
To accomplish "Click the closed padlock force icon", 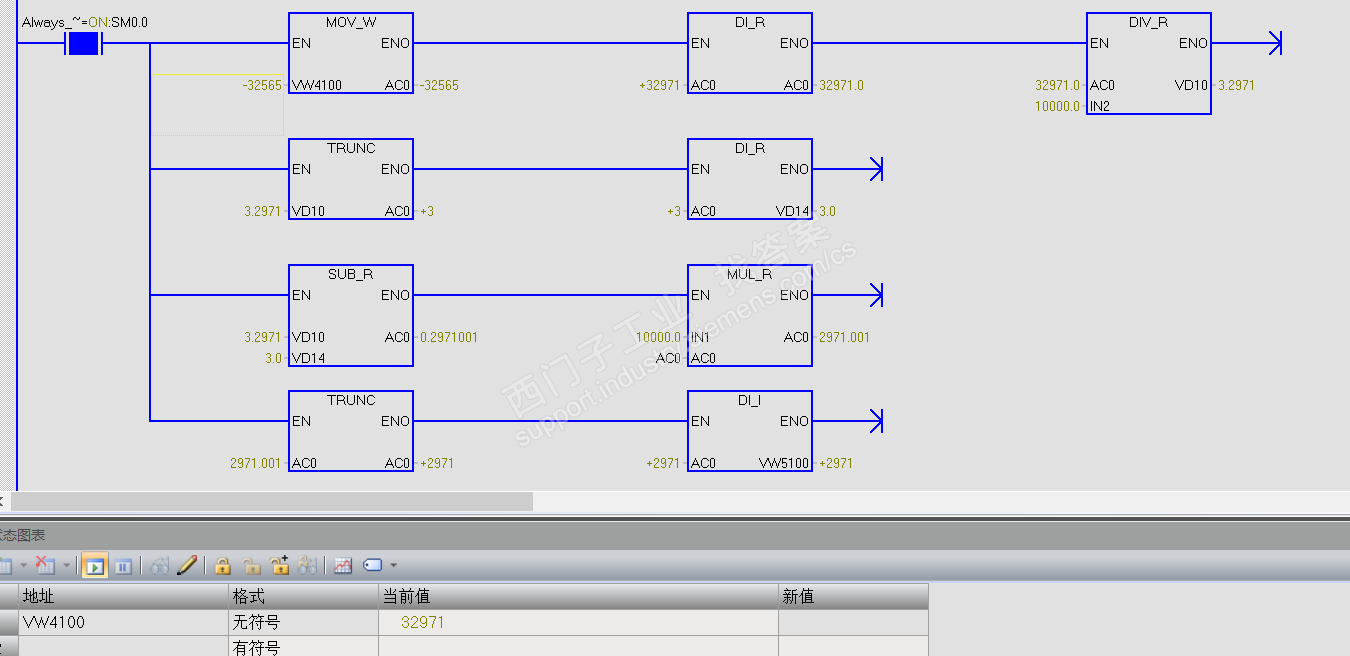I will click(223, 566).
